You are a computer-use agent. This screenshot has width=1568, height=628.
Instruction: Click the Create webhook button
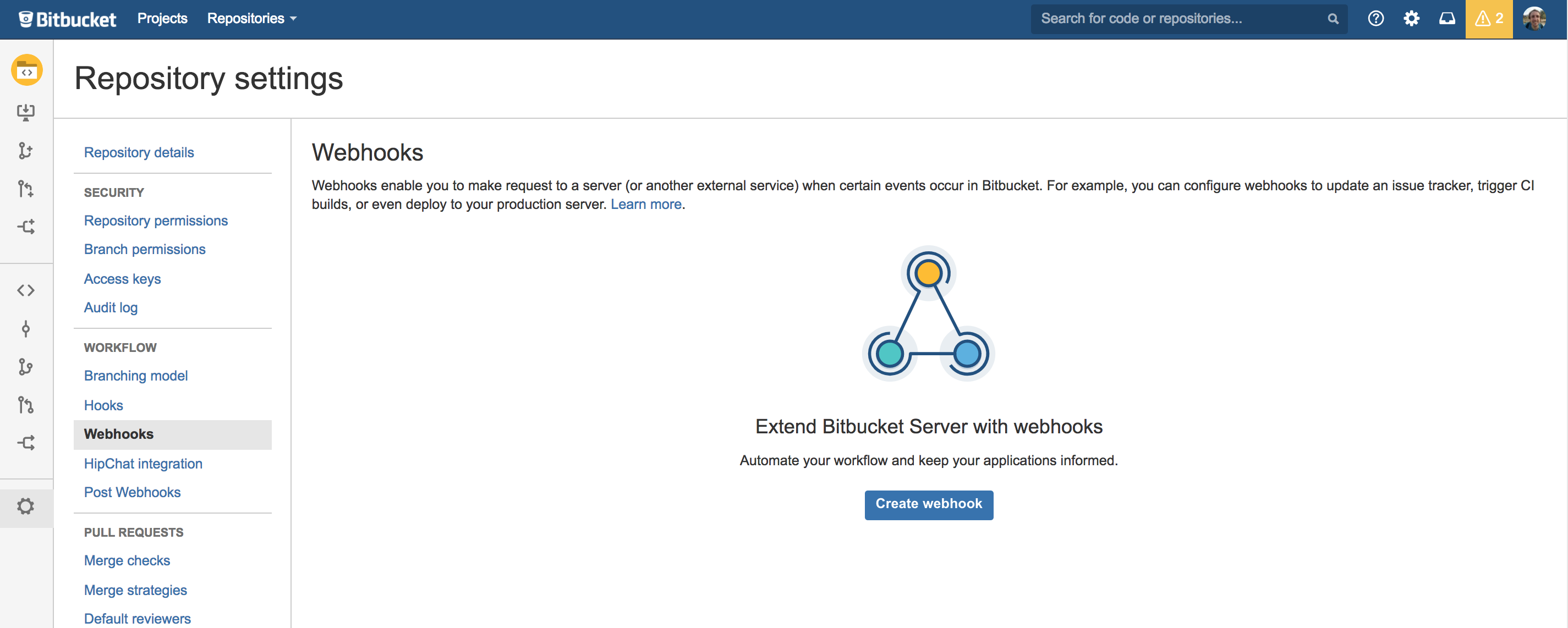tap(928, 503)
